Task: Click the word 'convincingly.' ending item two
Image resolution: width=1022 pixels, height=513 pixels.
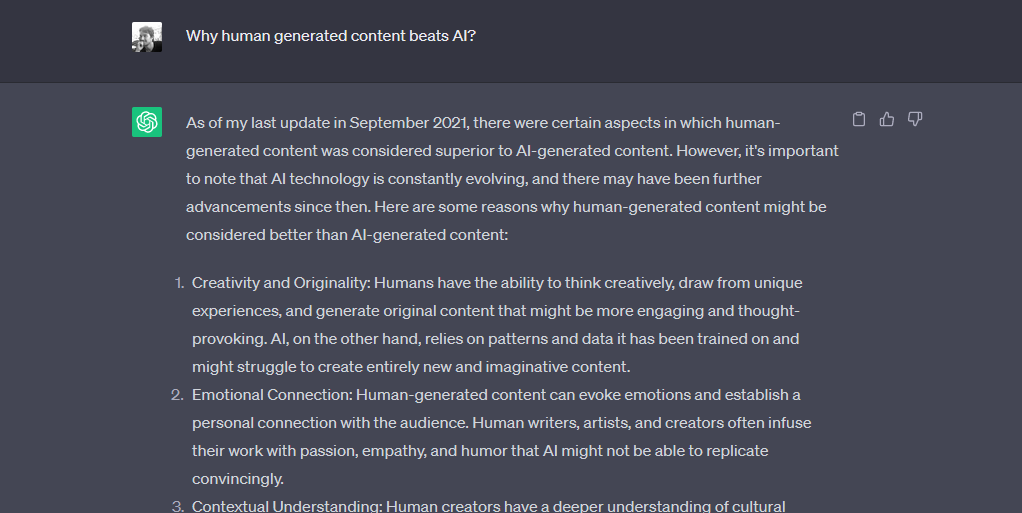Action: point(238,479)
